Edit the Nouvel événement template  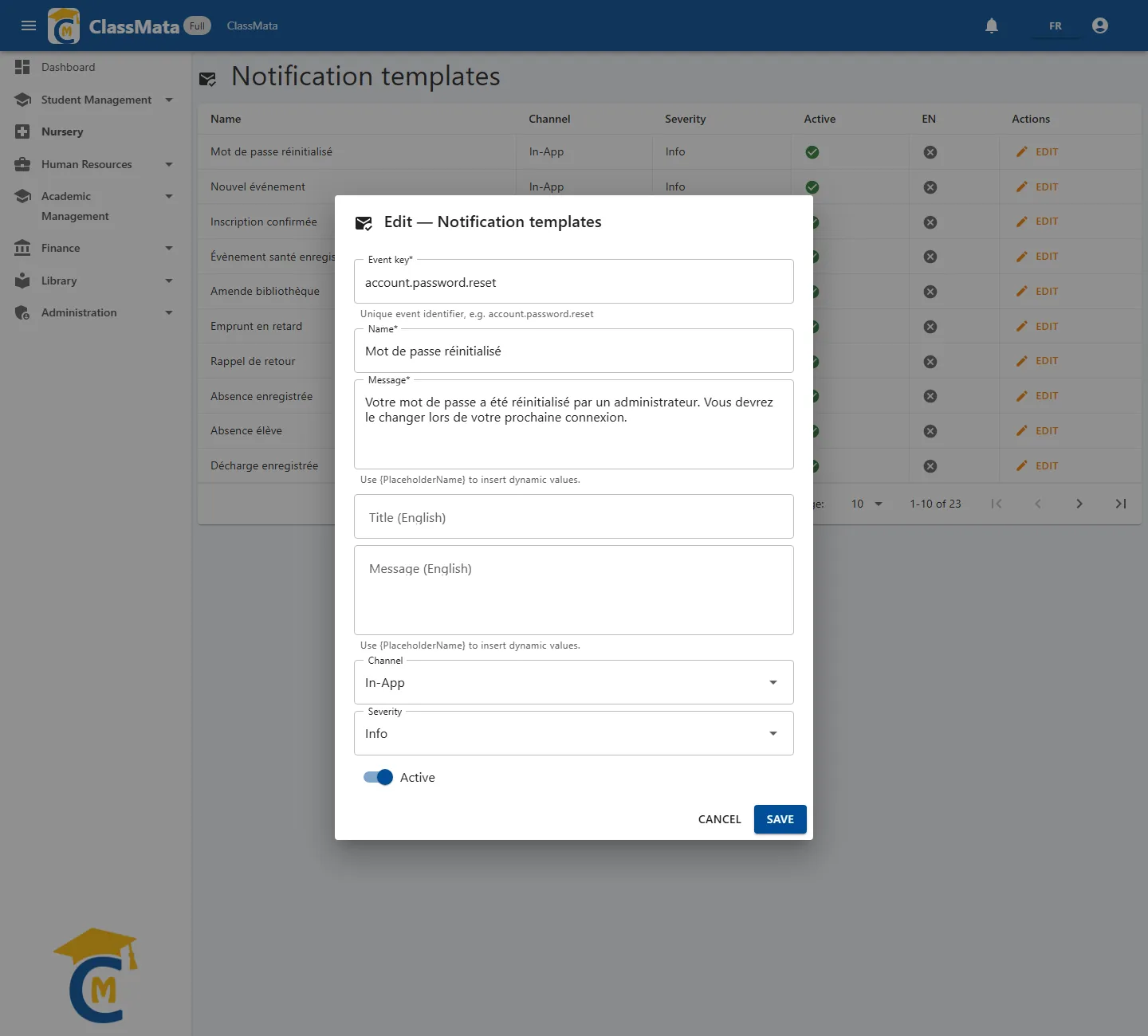click(1038, 186)
